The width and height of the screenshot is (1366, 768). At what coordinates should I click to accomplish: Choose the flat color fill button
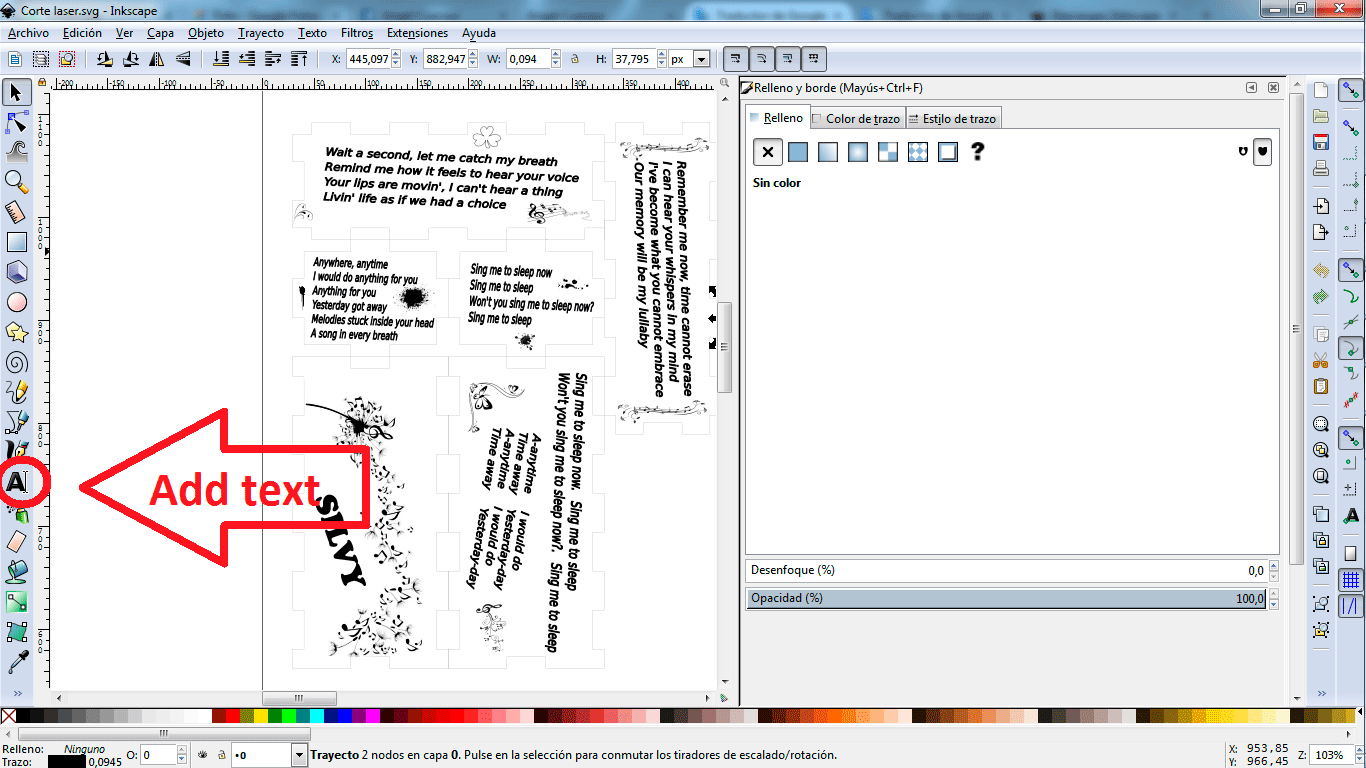798,152
